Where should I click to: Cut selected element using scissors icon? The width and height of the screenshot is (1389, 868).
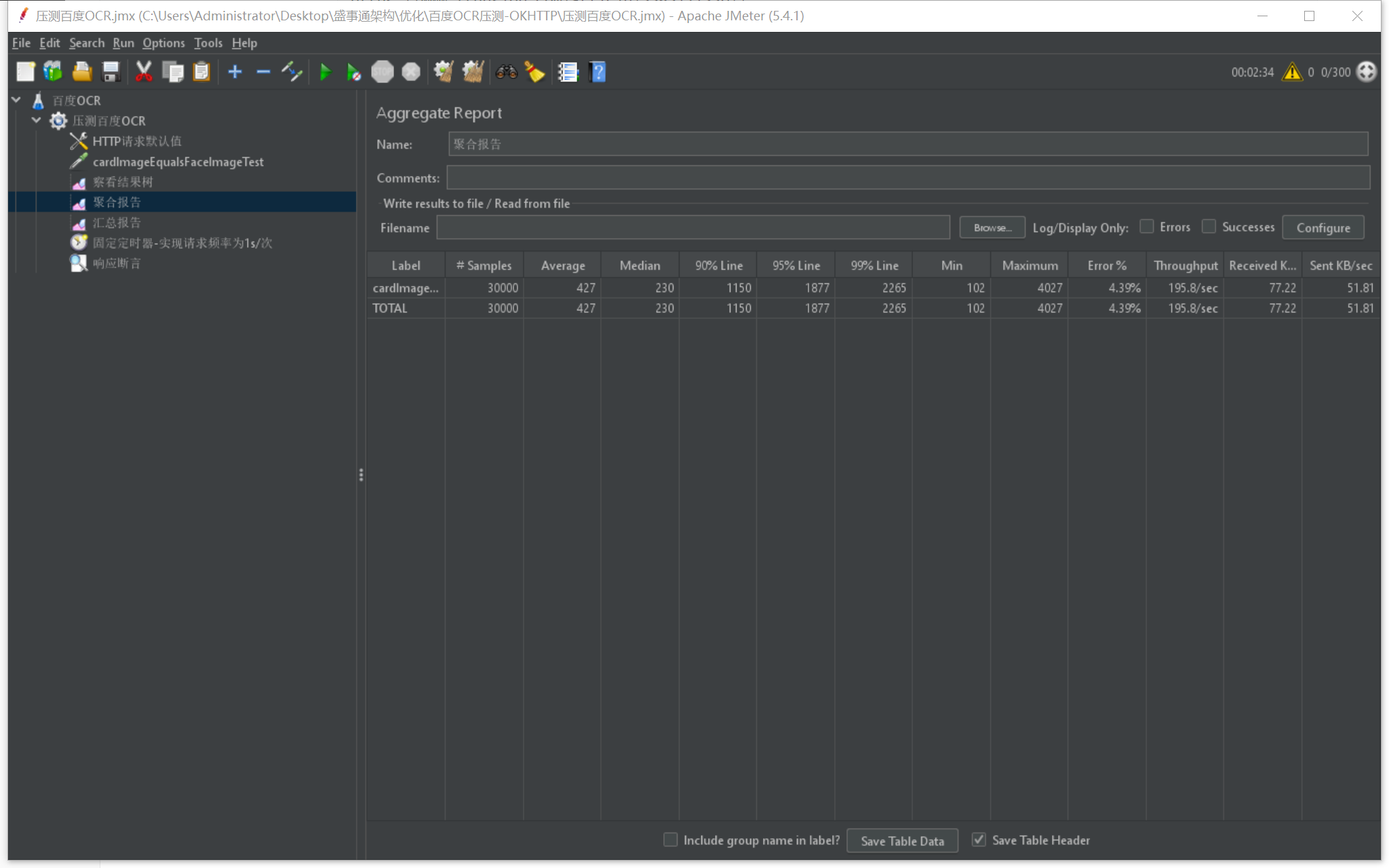click(144, 71)
